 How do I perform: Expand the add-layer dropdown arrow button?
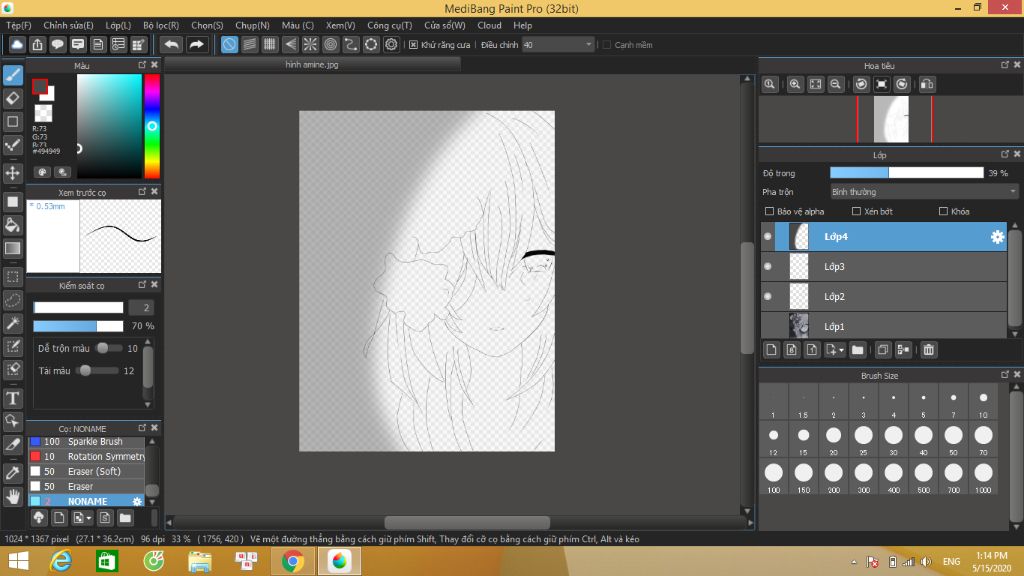click(x=834, y=350)
